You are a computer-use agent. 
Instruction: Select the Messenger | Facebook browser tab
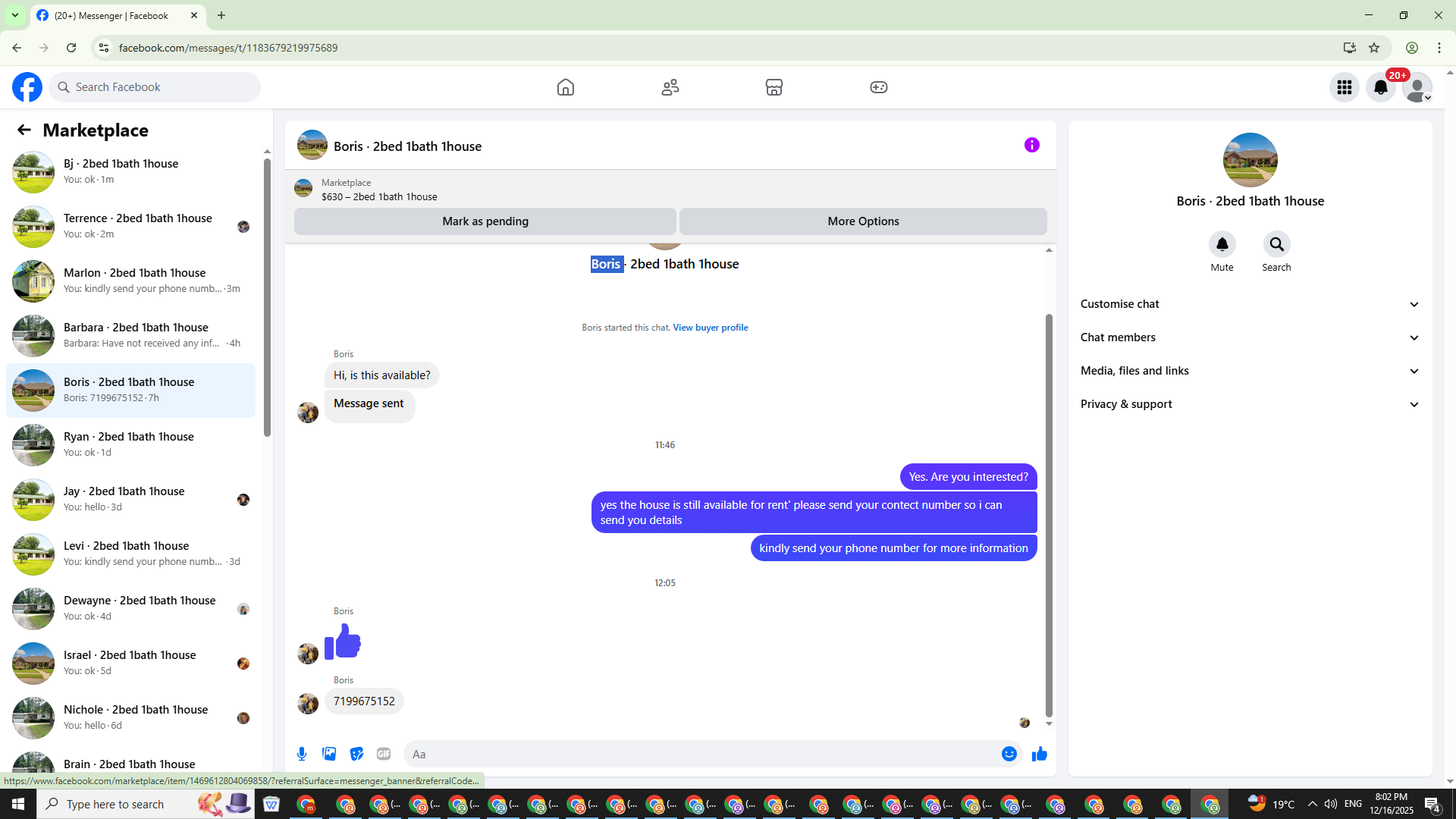pos(118,15)
